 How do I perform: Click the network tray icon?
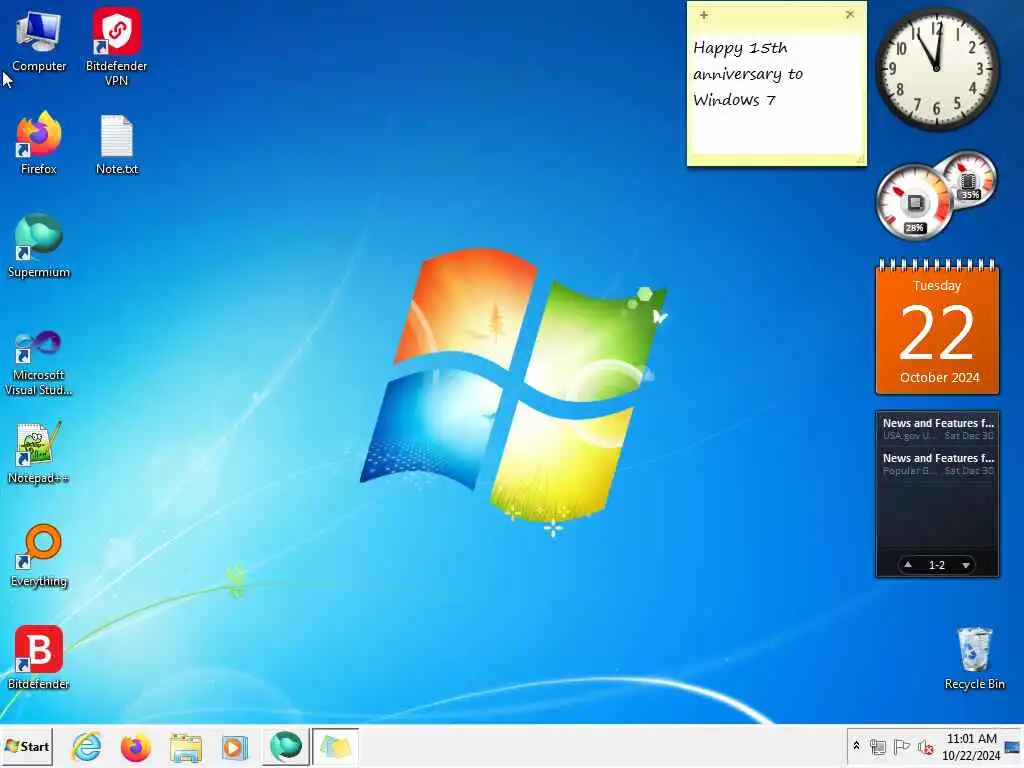878,746
